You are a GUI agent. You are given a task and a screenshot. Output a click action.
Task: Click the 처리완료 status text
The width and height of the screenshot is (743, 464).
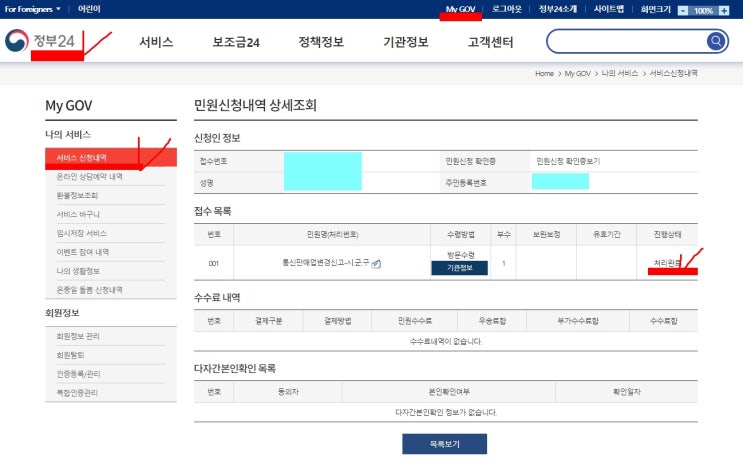coord(667,264)
